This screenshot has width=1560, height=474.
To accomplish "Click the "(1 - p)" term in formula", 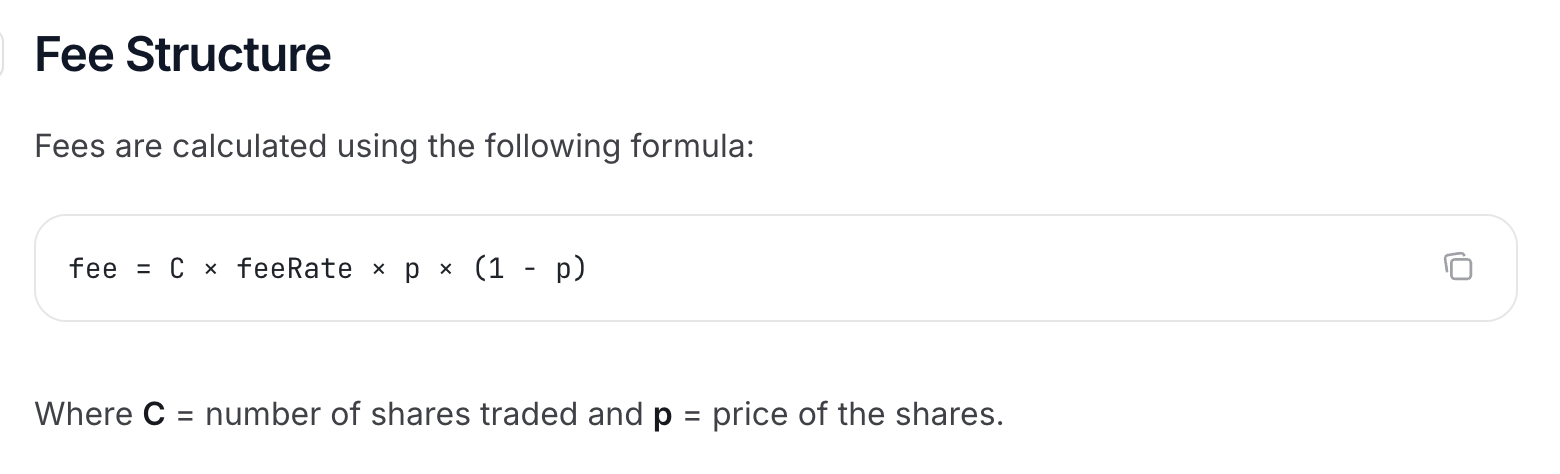I will click(530, 269).
